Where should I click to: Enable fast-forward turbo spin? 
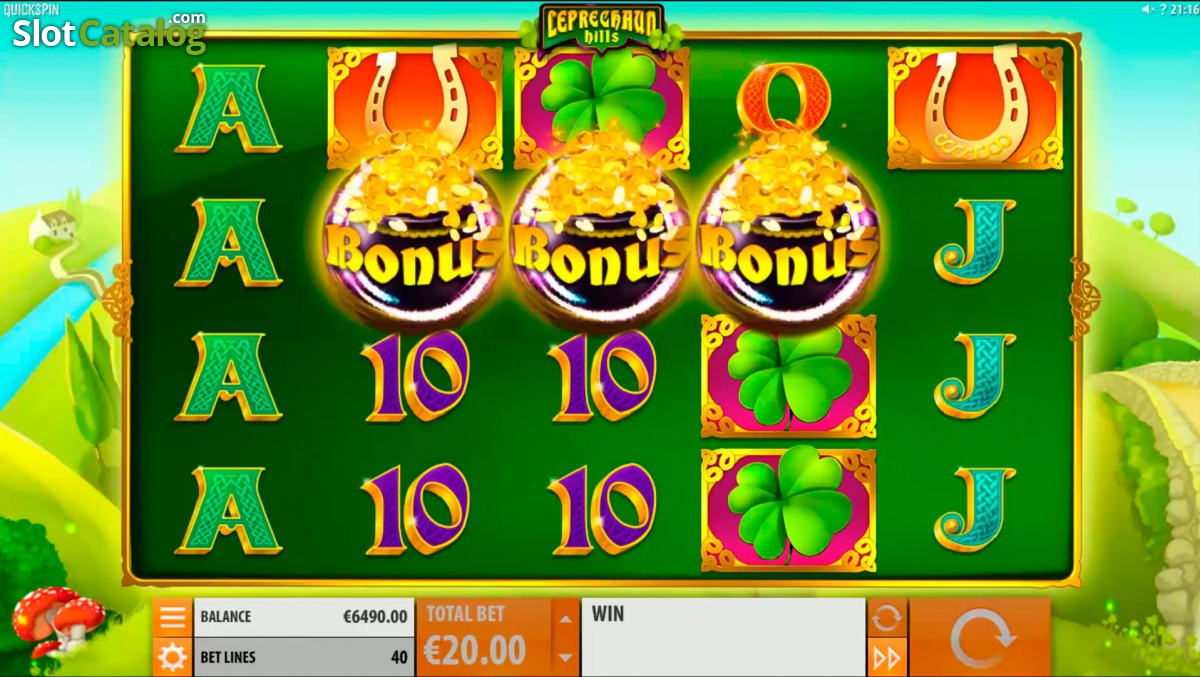coord(887,657)
